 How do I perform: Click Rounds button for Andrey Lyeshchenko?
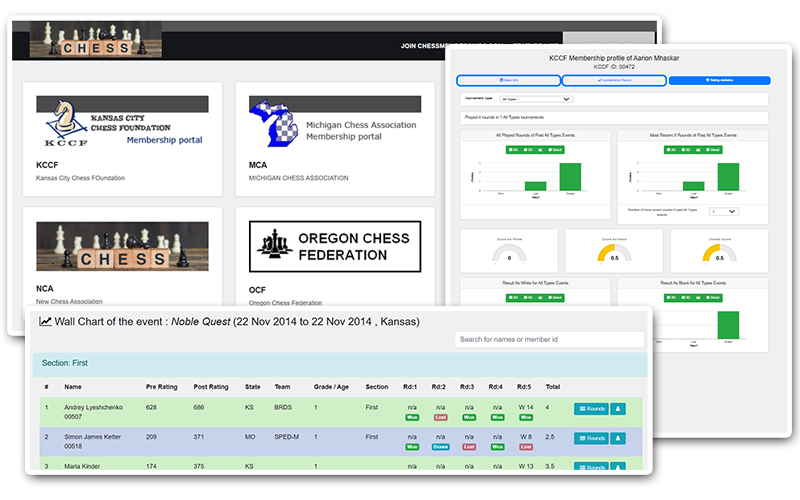pyautogui.click(x=590, y=408)
